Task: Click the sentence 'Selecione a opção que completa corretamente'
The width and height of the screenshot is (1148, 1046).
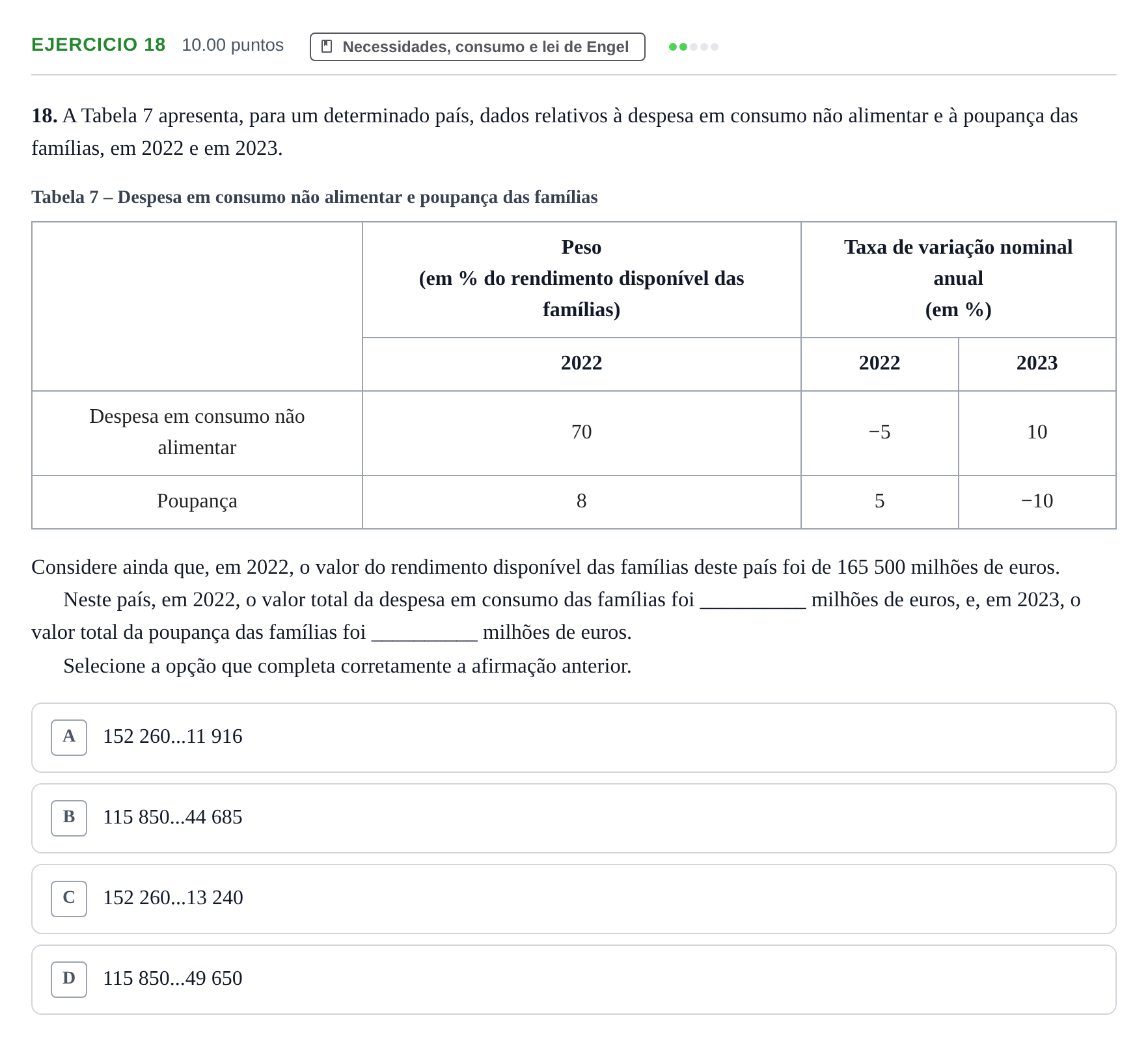Action: pos(348,666)
